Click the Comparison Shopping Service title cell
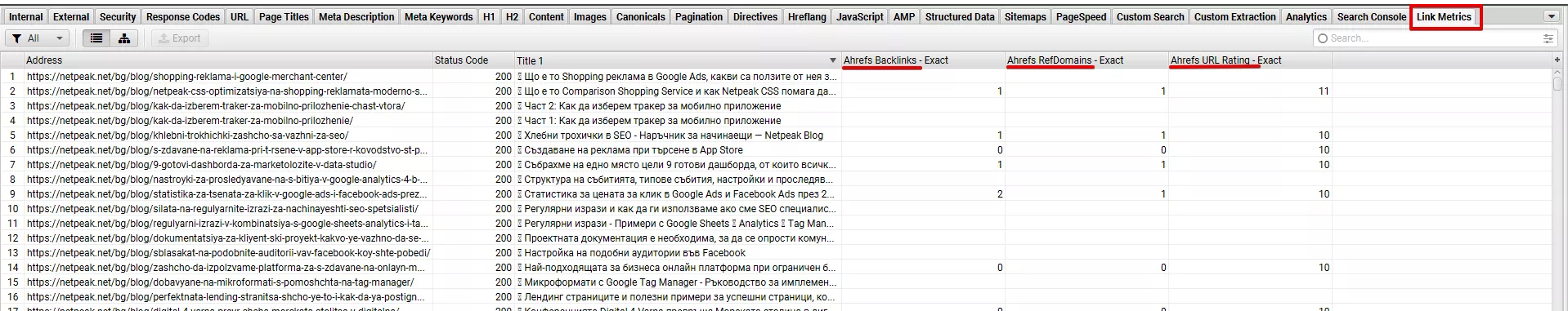 click(x=677, y=91)
